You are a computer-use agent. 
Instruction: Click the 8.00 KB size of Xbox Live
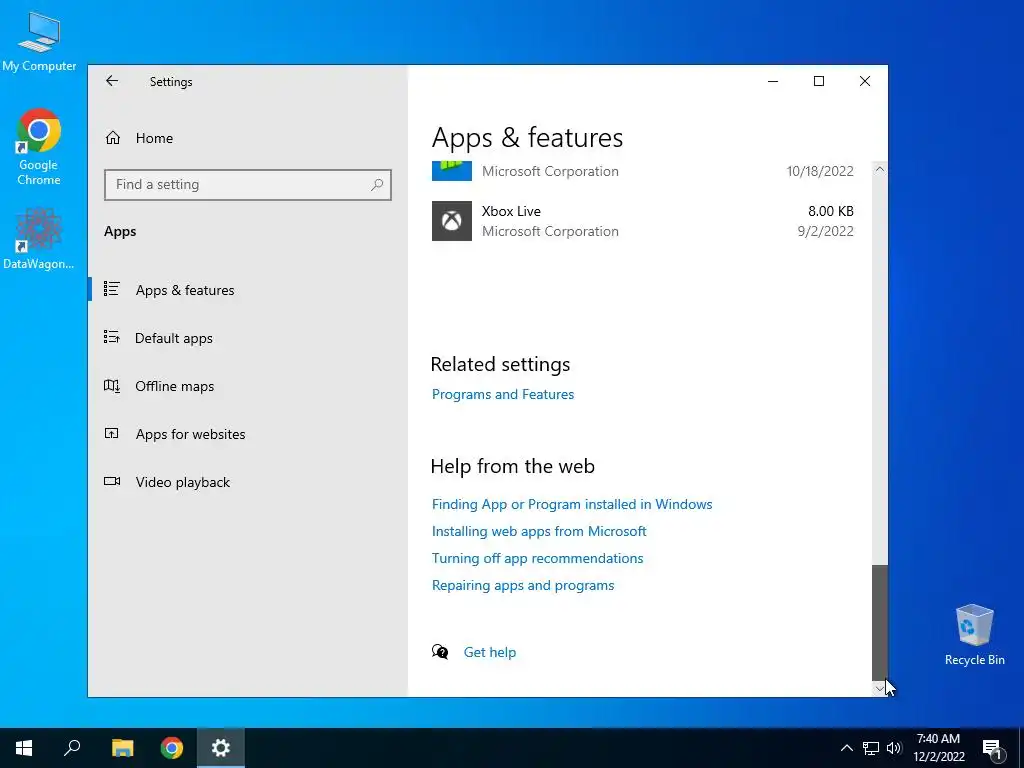(831, 211)
